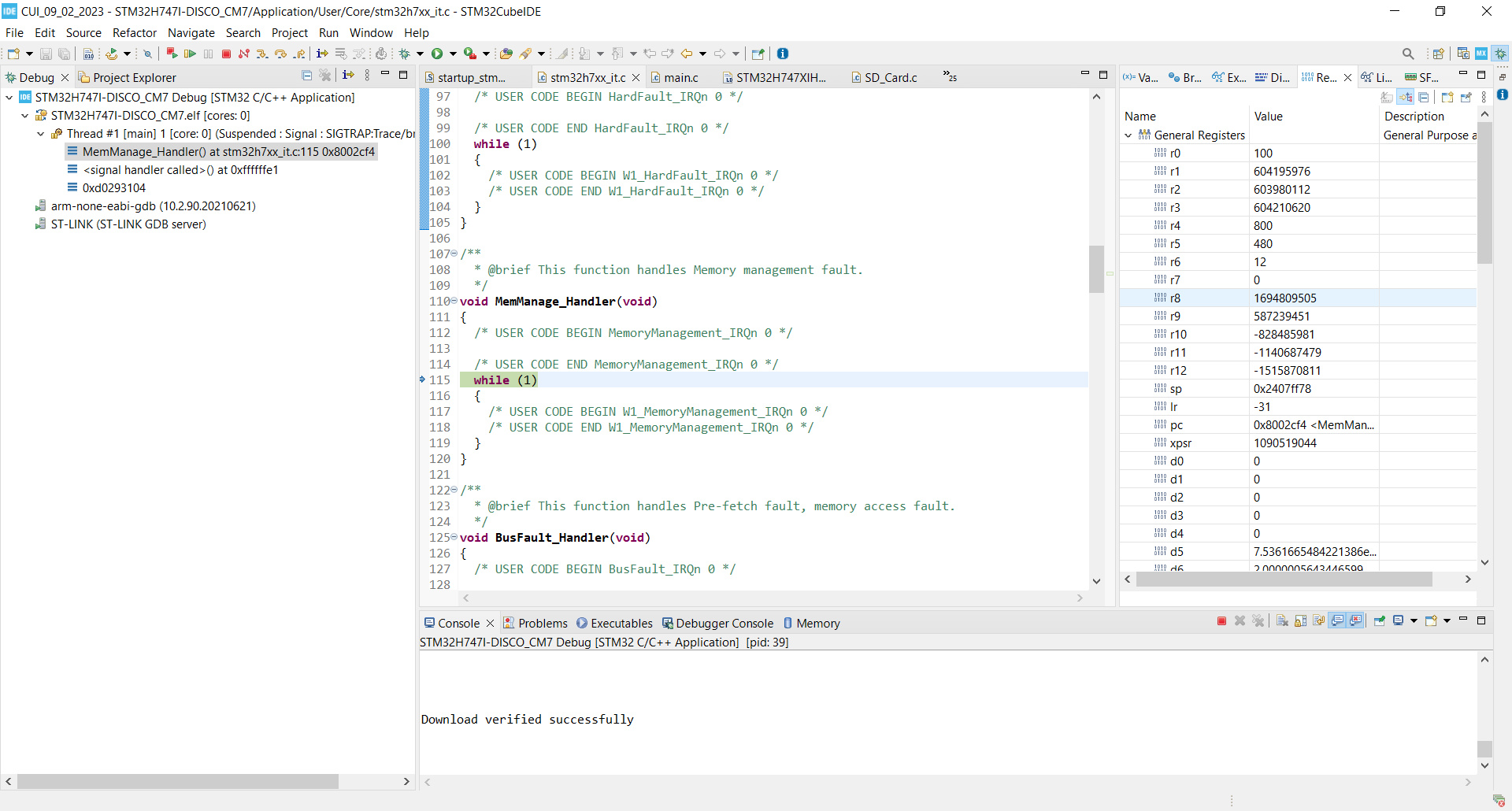Toggle Pin Console in the Console toolbar
1512x811 pixels.
pos(1378,622)
